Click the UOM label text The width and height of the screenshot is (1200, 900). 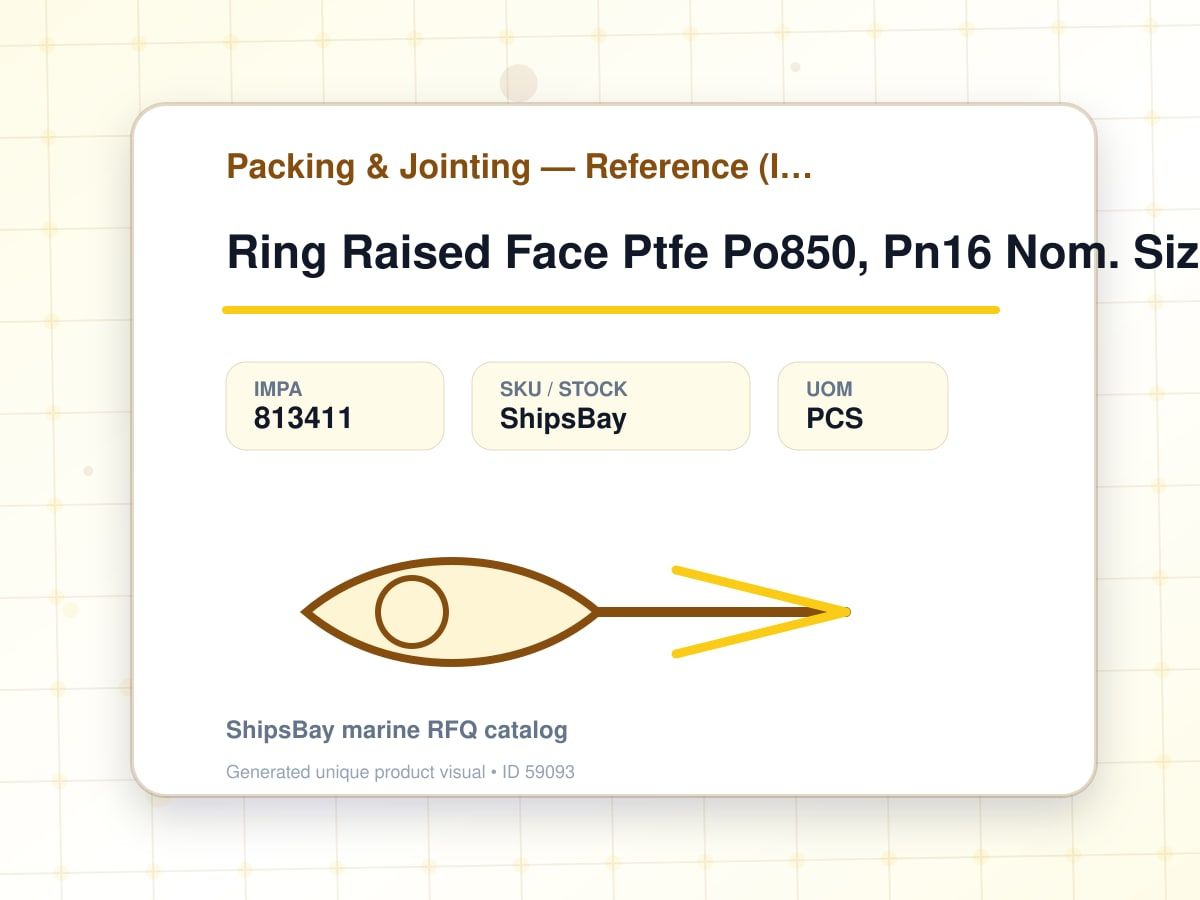pyautogui.click(x=830, y=389)
